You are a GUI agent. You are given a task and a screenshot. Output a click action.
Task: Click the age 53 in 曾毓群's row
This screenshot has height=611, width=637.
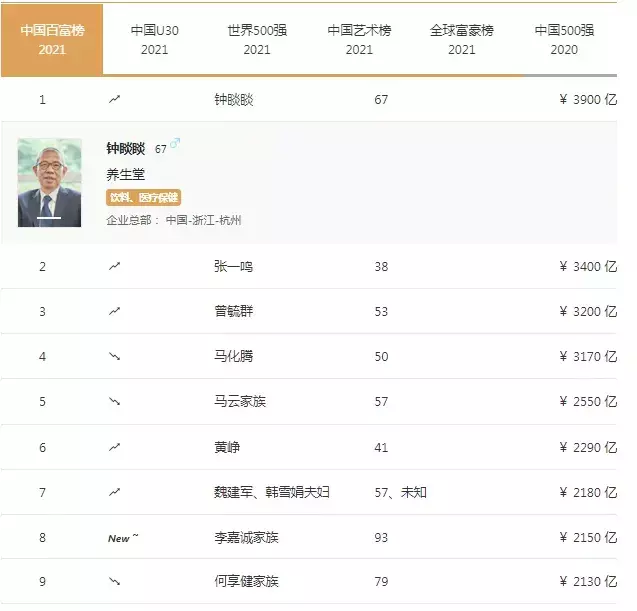pos(381,312)
